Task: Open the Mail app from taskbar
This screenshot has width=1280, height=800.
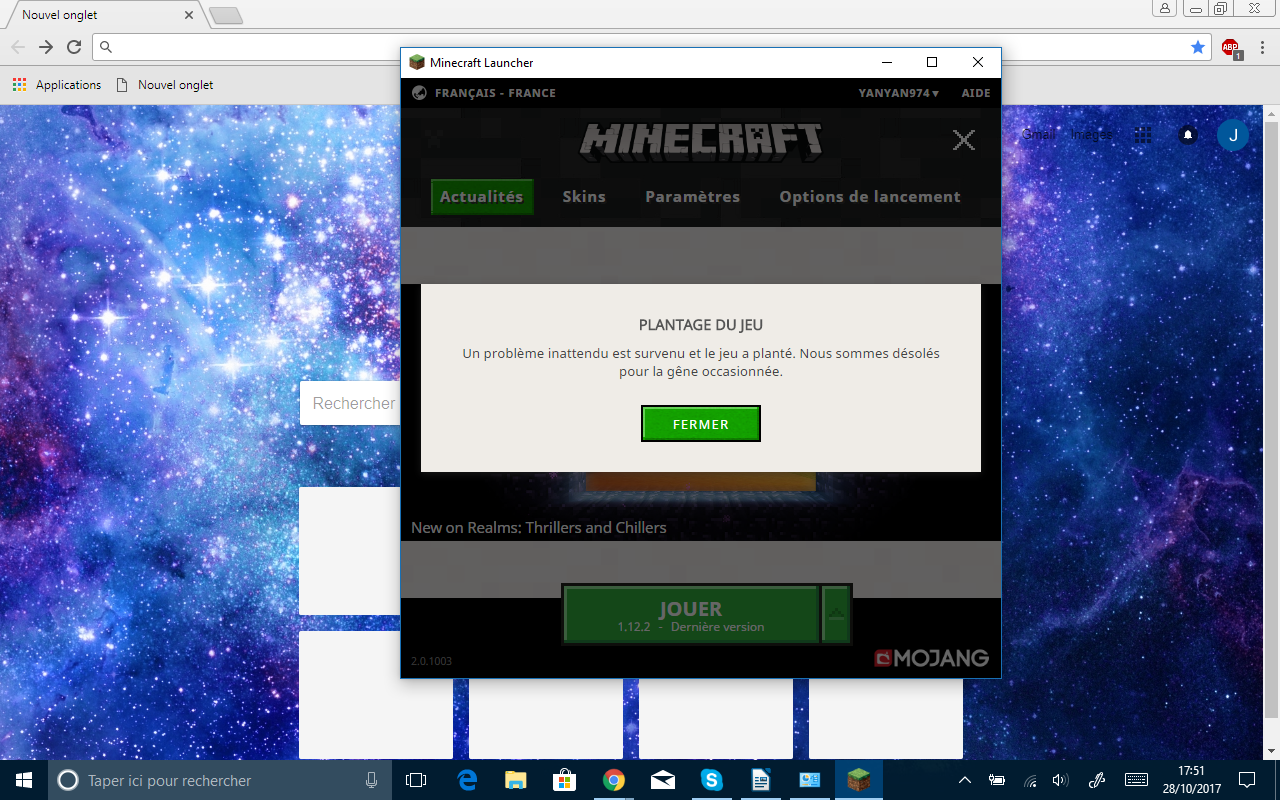Action: 663,780
